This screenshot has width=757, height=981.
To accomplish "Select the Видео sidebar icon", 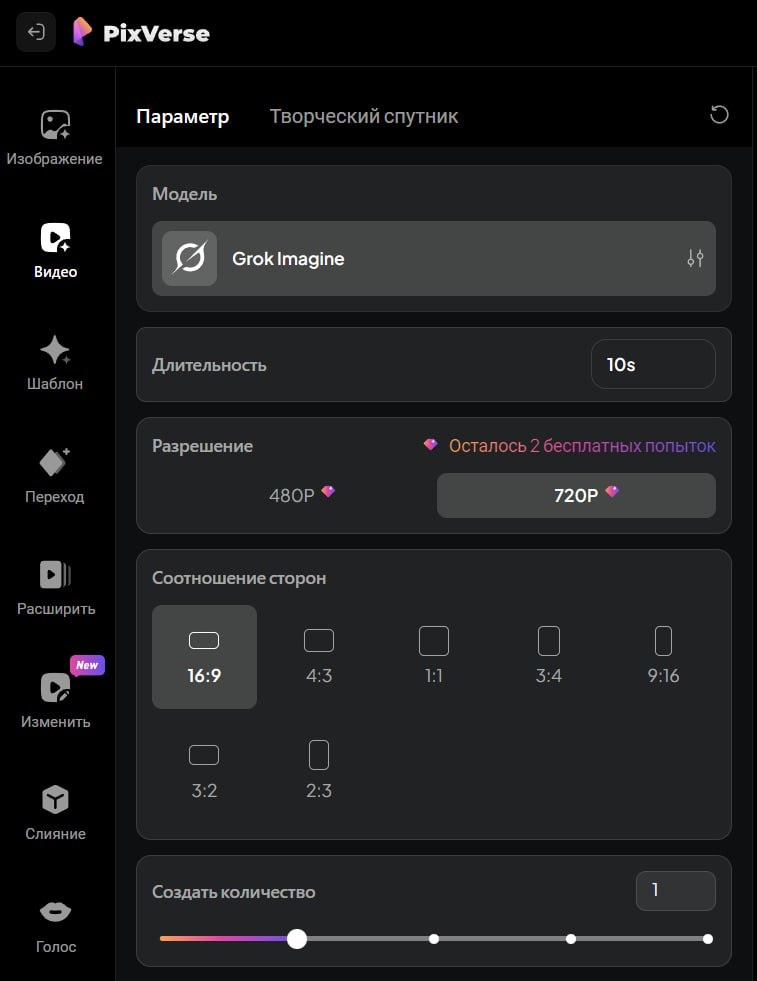I will tap(55, 249).
